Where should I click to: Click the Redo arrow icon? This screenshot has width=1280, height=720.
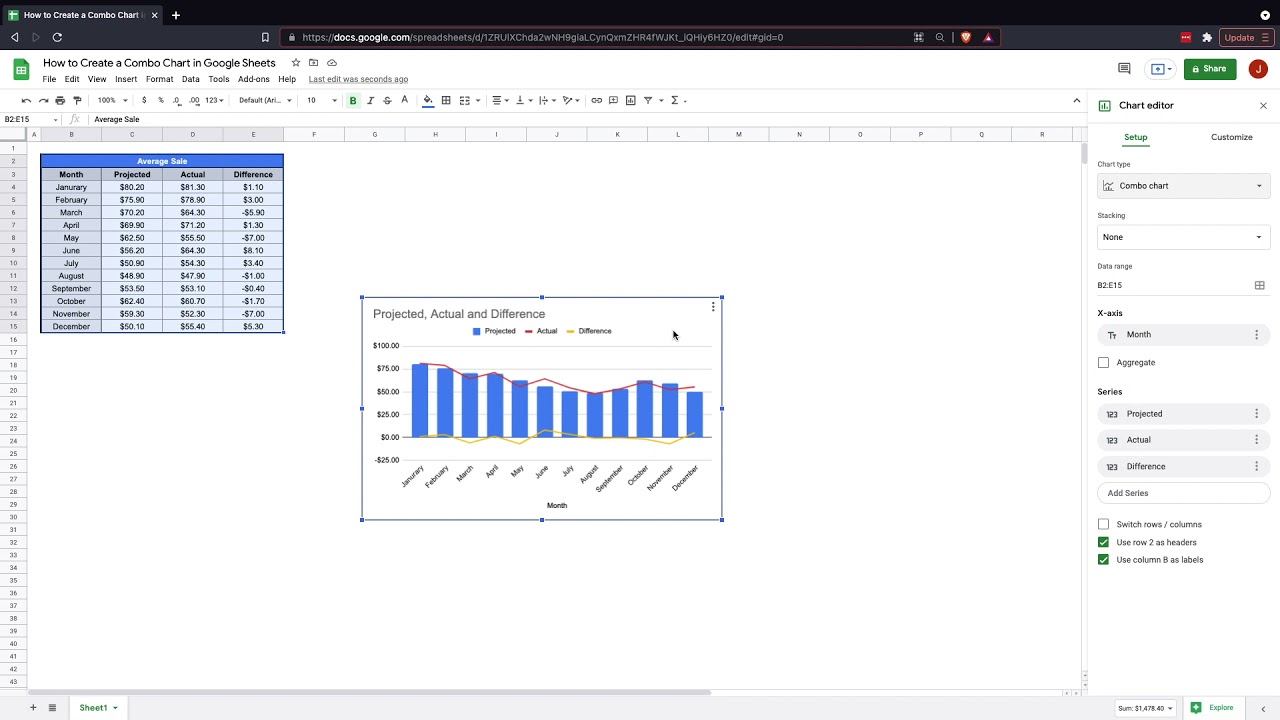pos(43,100)
